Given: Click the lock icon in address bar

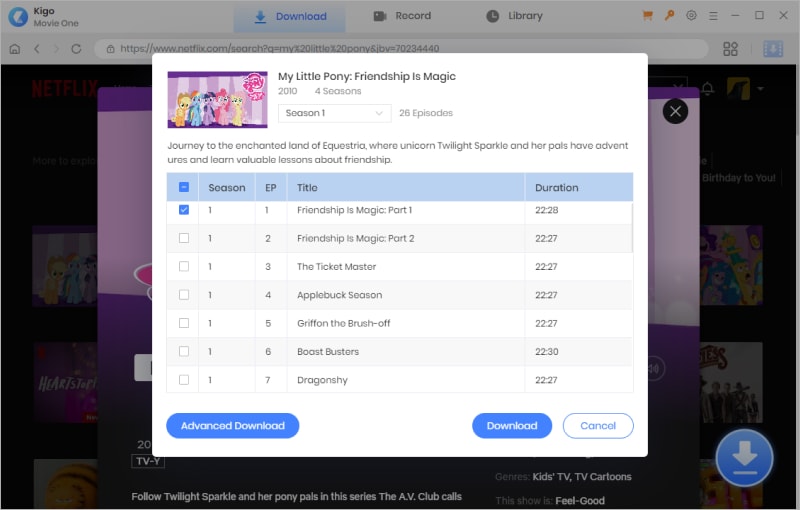Looking at the screenshot, I should pyautogui.click(x=110, y=49).
